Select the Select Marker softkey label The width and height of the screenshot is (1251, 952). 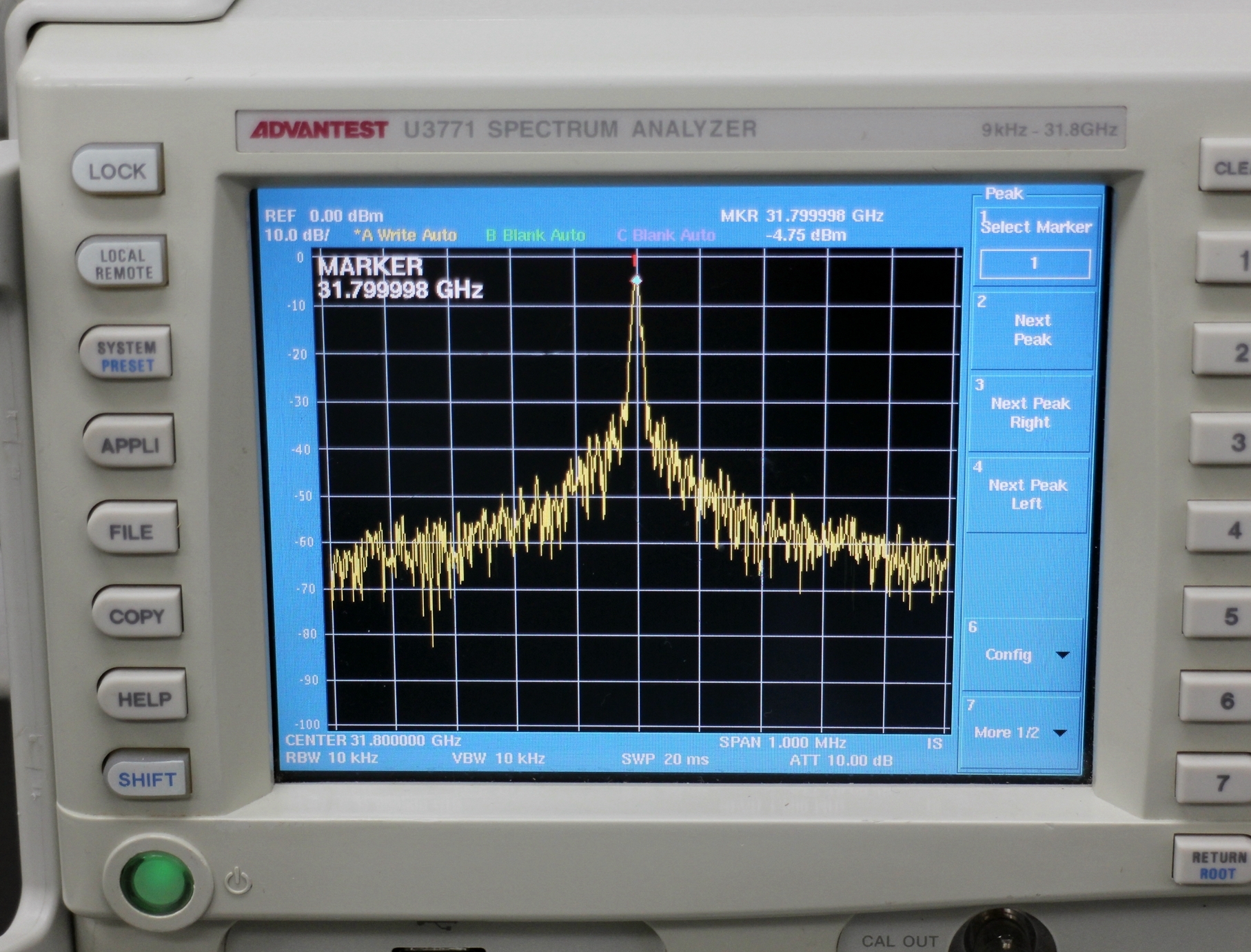[1036, 227]
